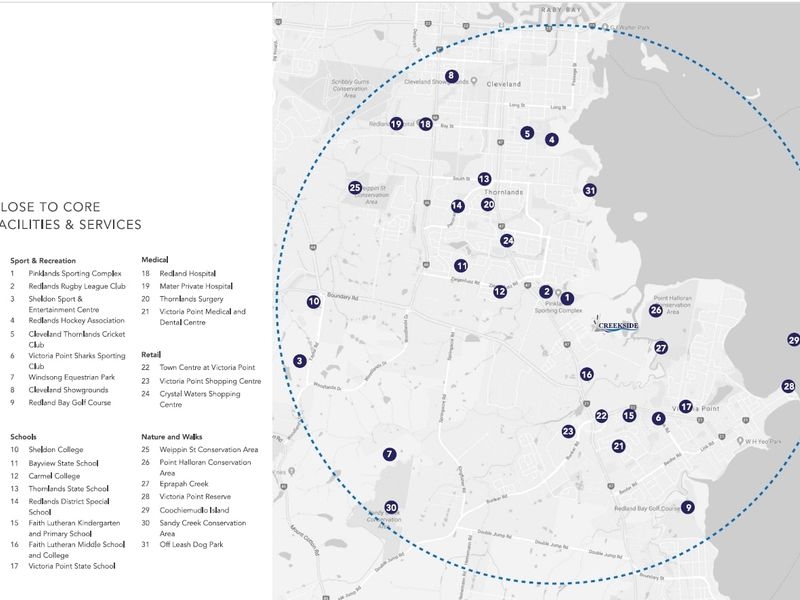Click map marker 24 on the map
This screenshot has width=800, height=600.
(507, 240)
